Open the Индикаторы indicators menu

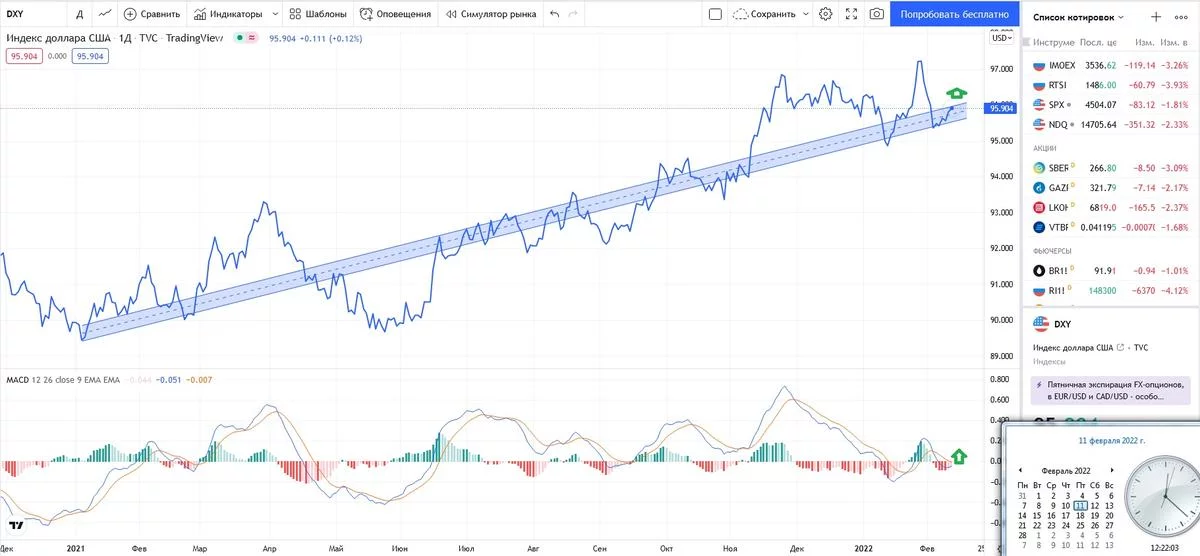coord(228,14)
